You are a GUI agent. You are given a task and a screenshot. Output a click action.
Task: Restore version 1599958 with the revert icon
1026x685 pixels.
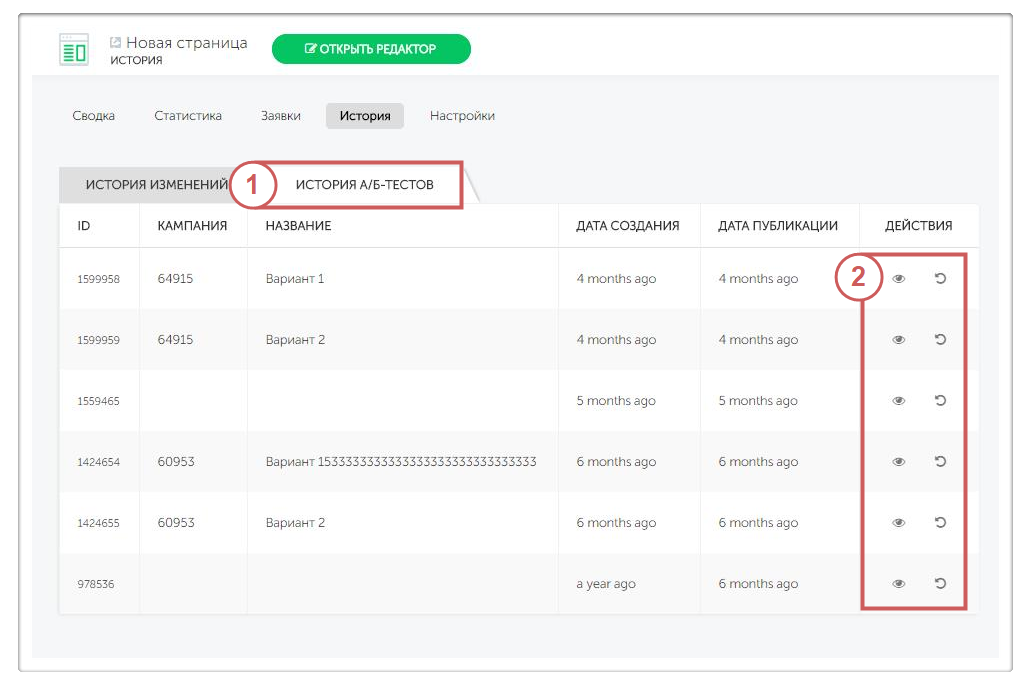[x=940, y=279]
